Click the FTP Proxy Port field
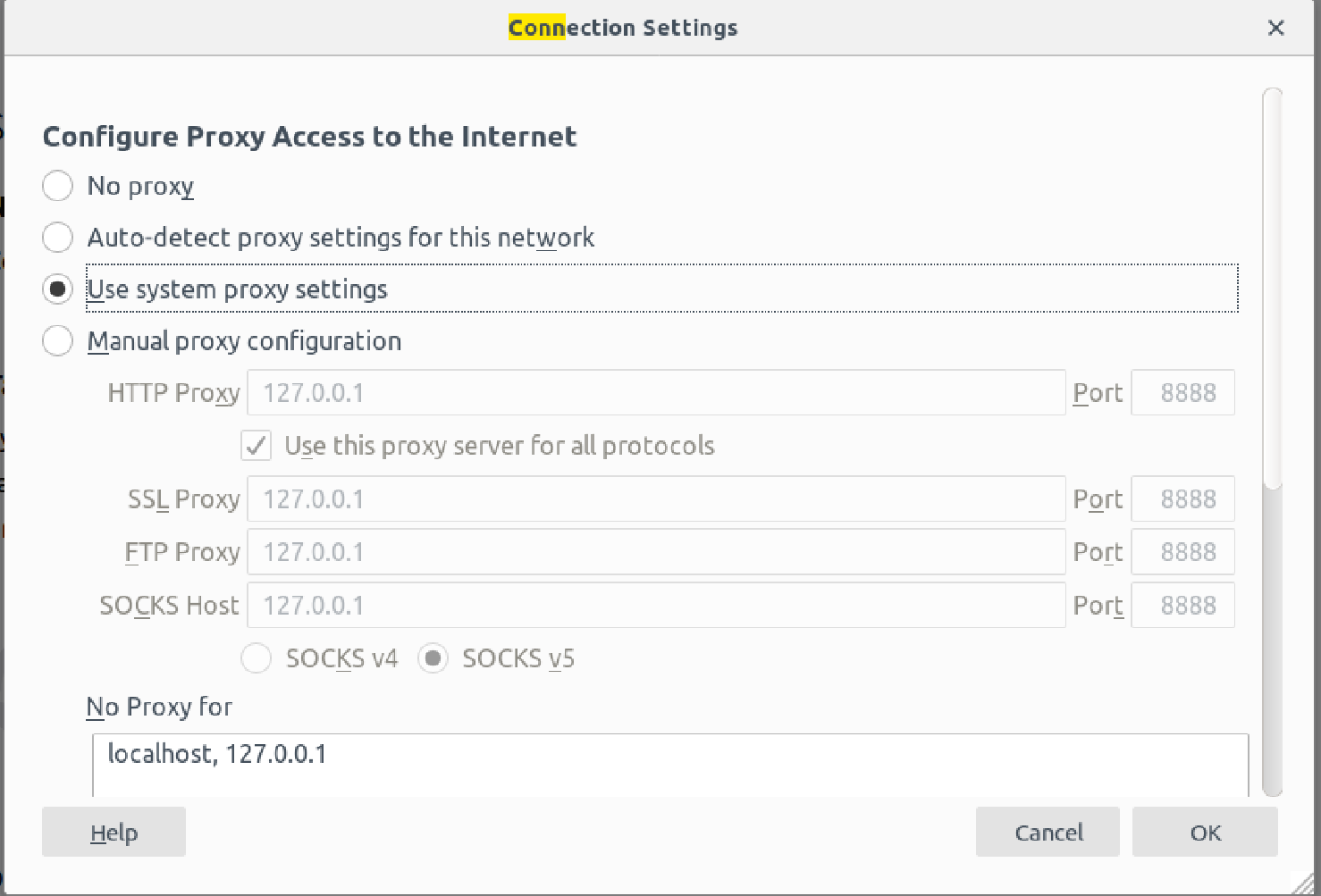 point(1182,552)
